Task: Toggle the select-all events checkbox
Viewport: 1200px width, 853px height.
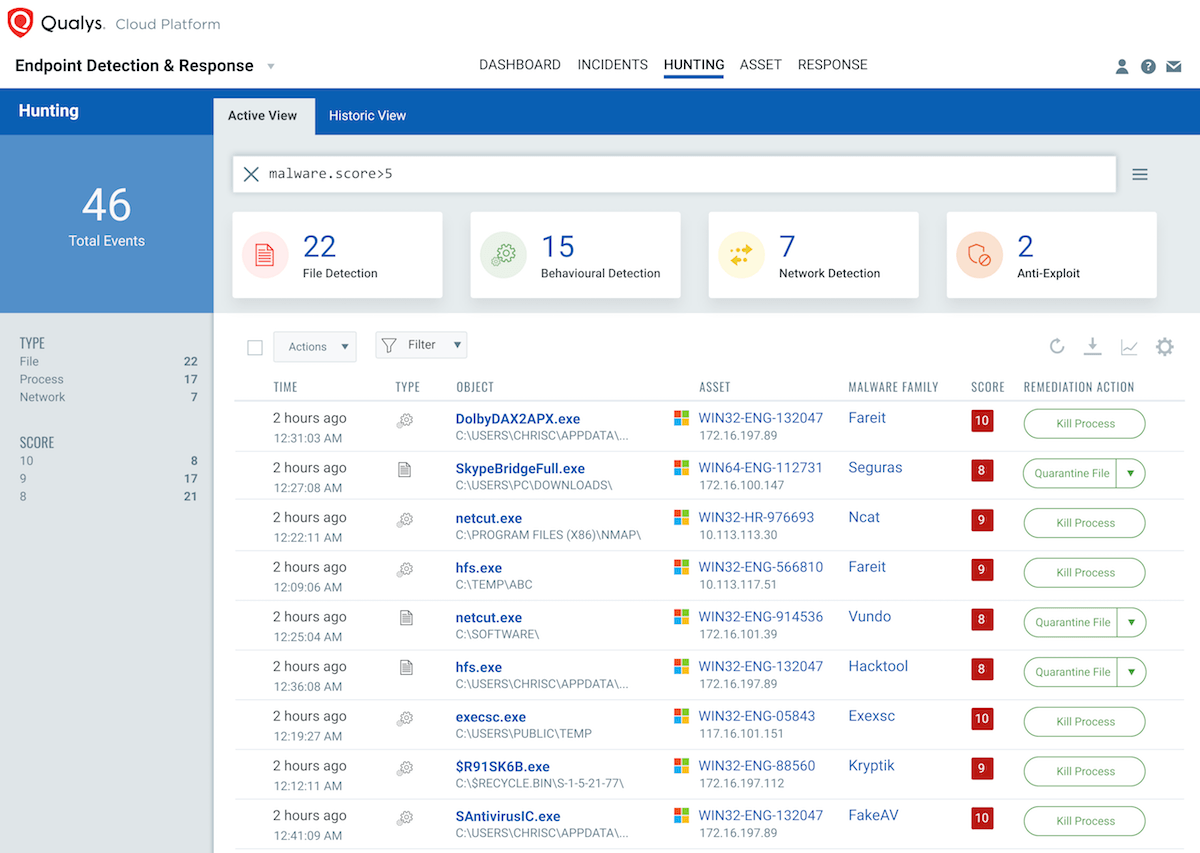Action: pos(255,348)
